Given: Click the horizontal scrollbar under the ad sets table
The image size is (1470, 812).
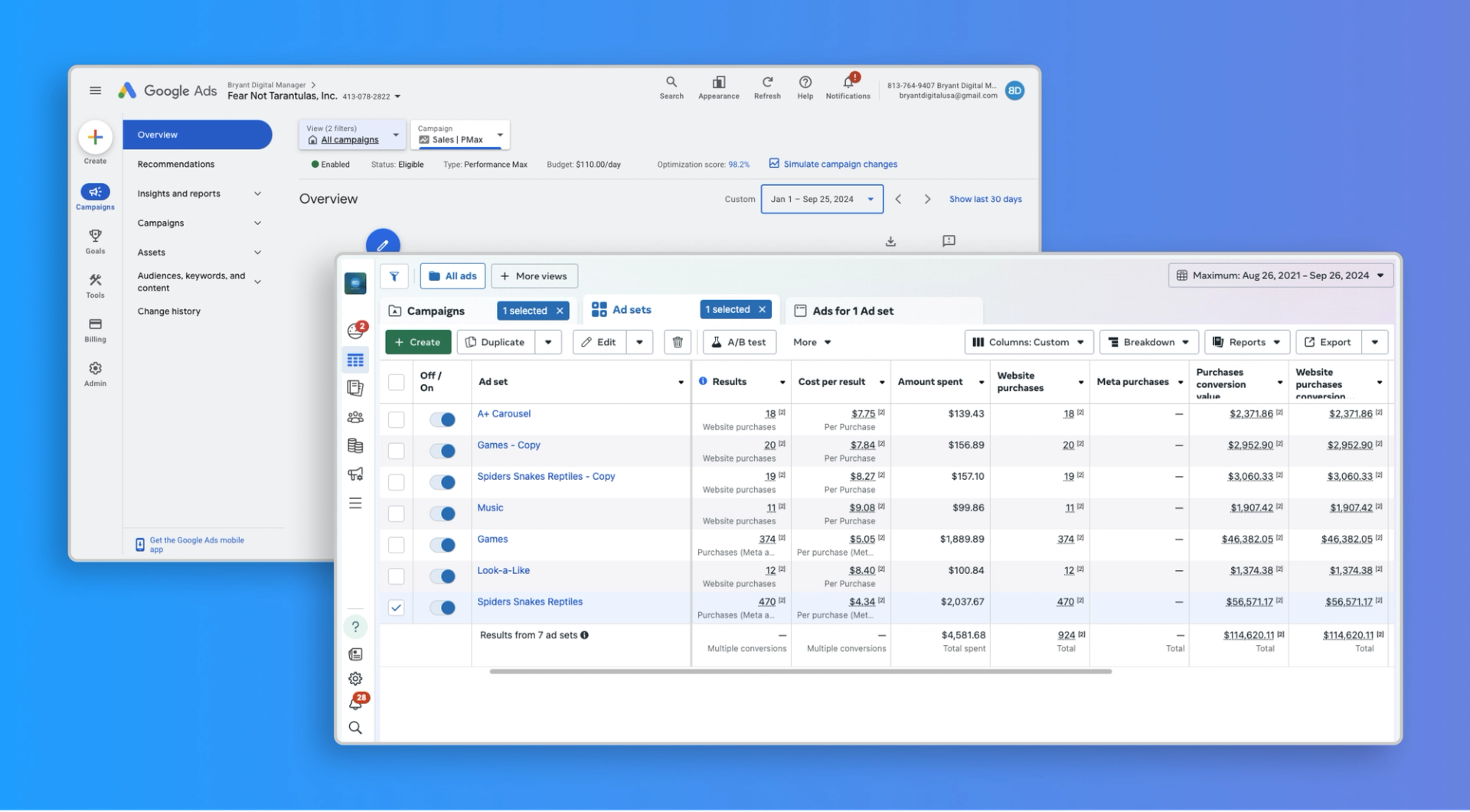Looking at the screenshot, I should pos(800,671).
